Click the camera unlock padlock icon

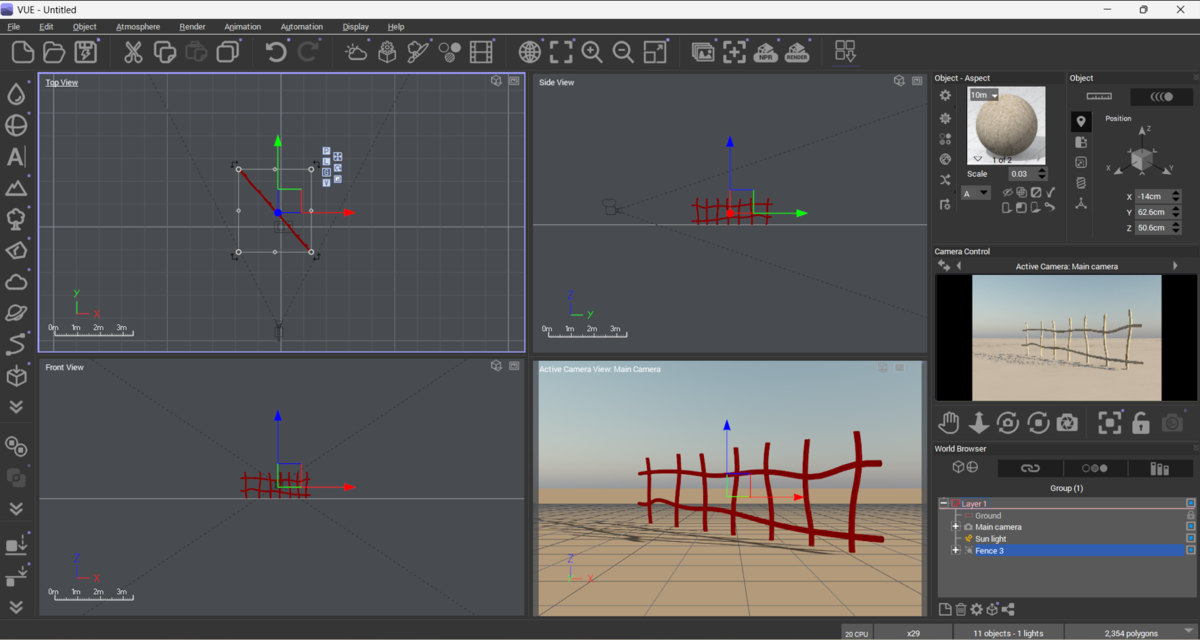pyautogui.click(x=1141, y=422)
